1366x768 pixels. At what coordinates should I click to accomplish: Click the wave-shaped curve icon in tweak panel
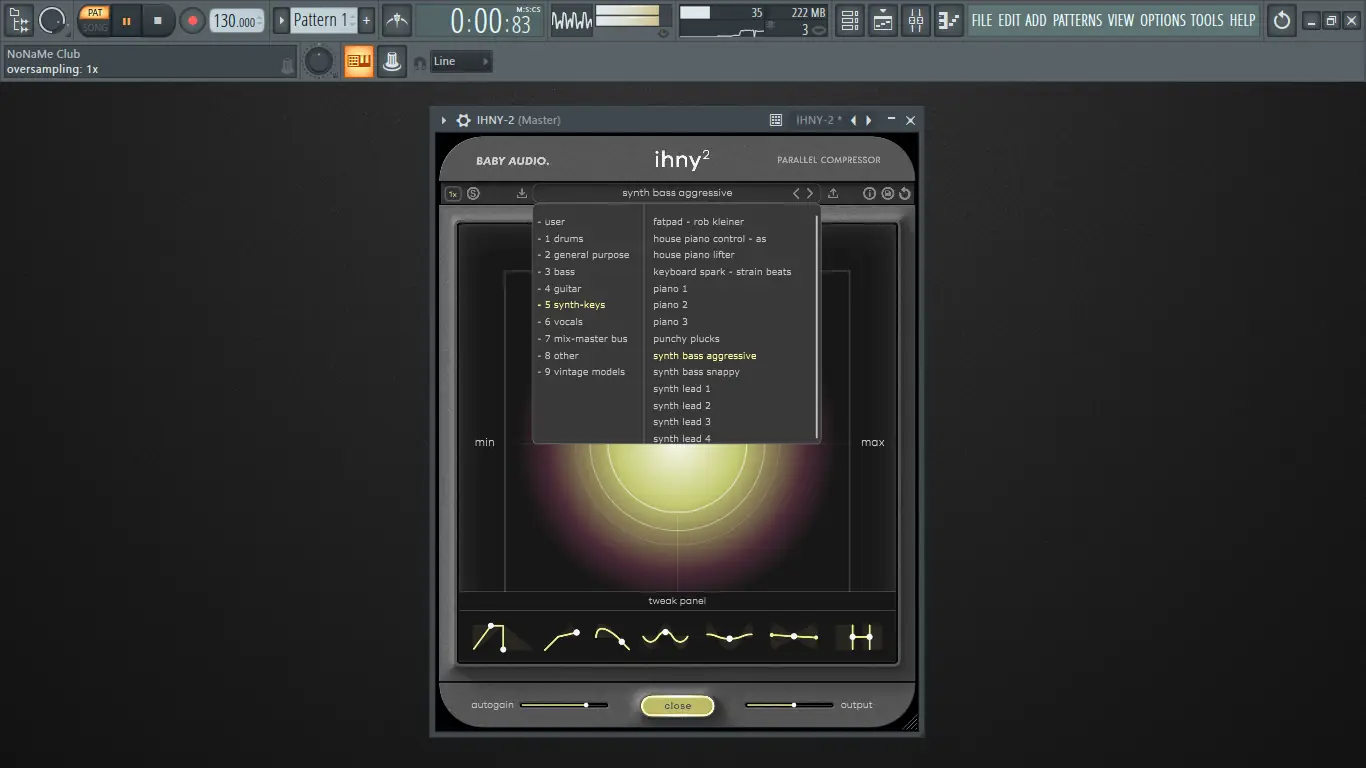[x=665, y=636]
